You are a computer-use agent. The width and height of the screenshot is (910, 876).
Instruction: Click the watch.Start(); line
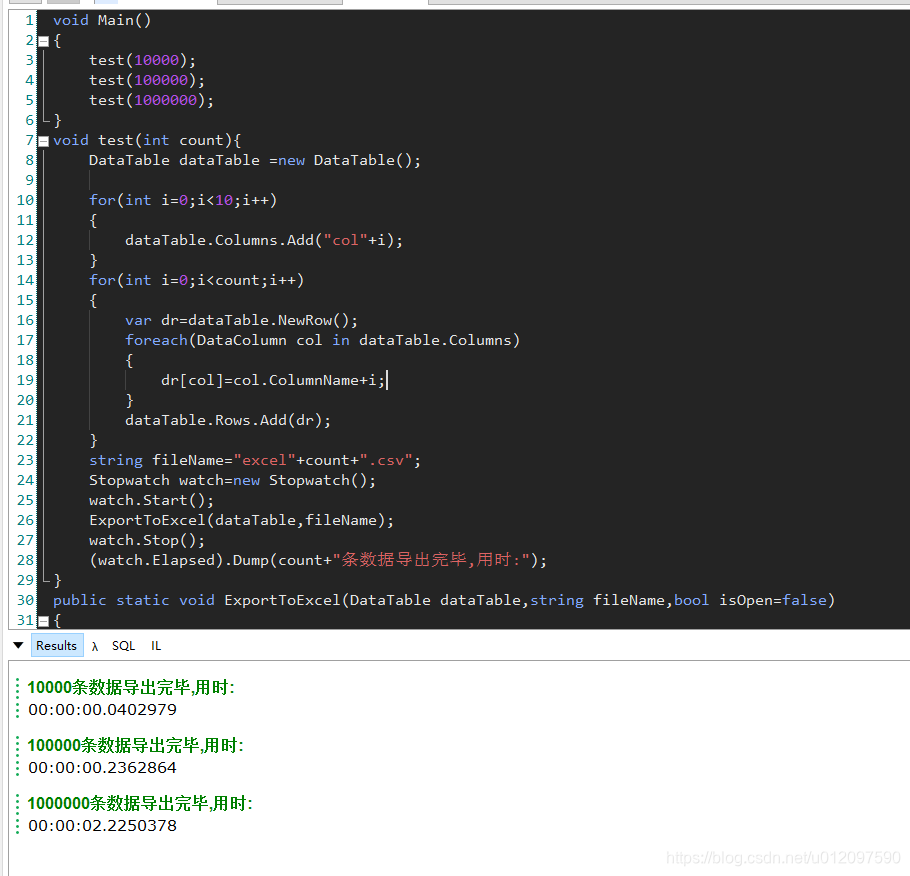151,500
